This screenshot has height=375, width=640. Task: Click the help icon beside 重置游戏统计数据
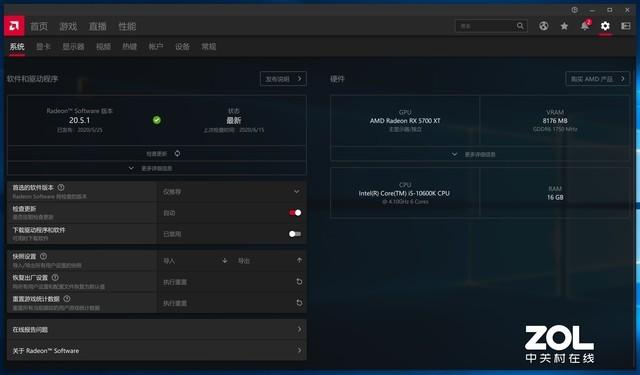[67, 298]
